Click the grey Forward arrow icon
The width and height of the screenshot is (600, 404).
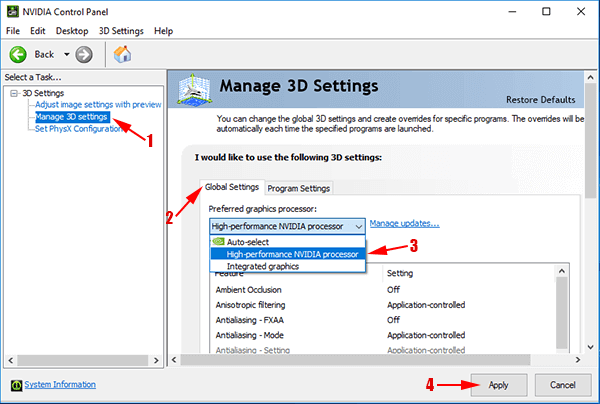click(x=84, y=54)
